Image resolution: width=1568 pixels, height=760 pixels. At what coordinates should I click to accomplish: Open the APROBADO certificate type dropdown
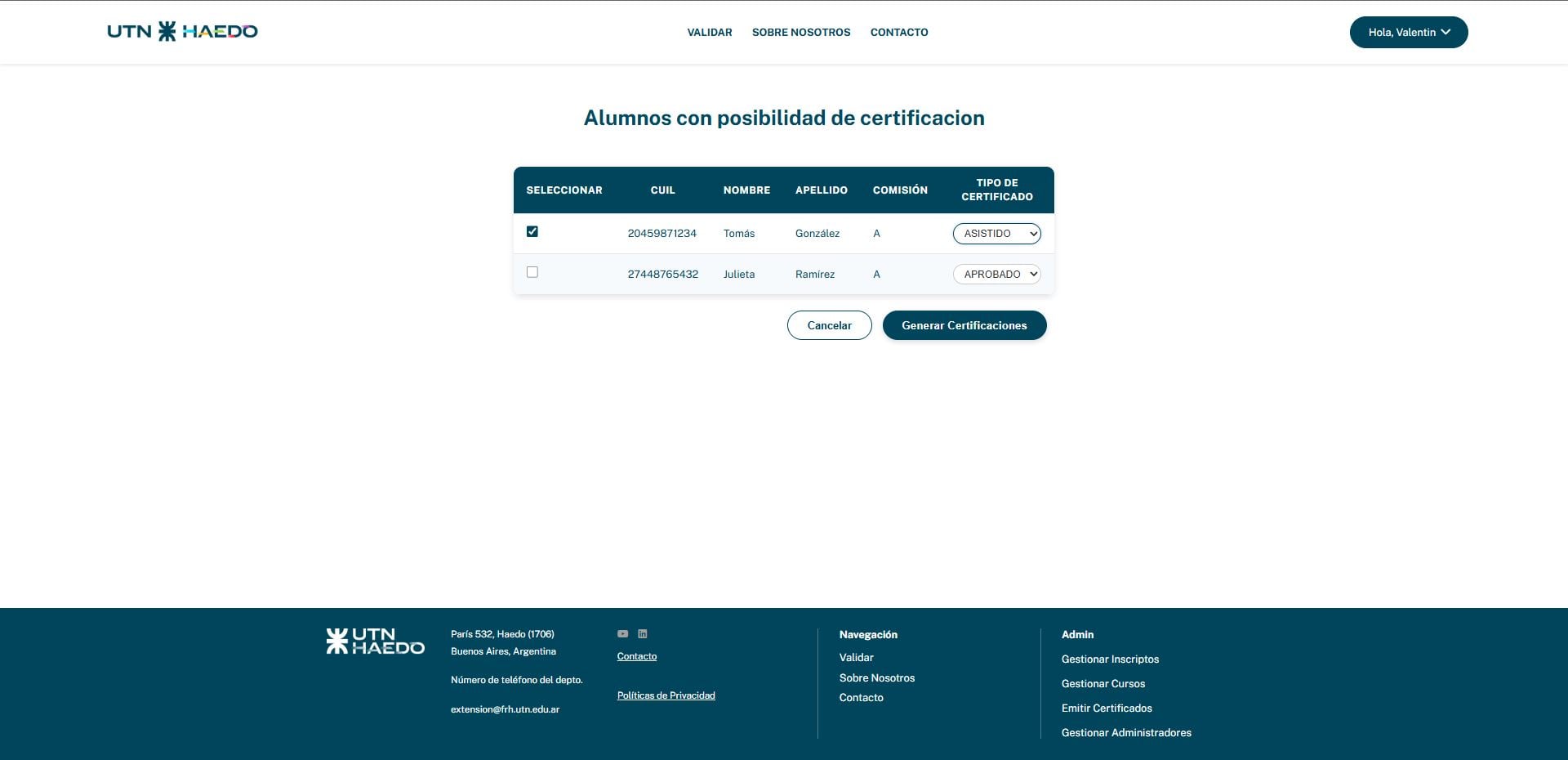[997, 275]
